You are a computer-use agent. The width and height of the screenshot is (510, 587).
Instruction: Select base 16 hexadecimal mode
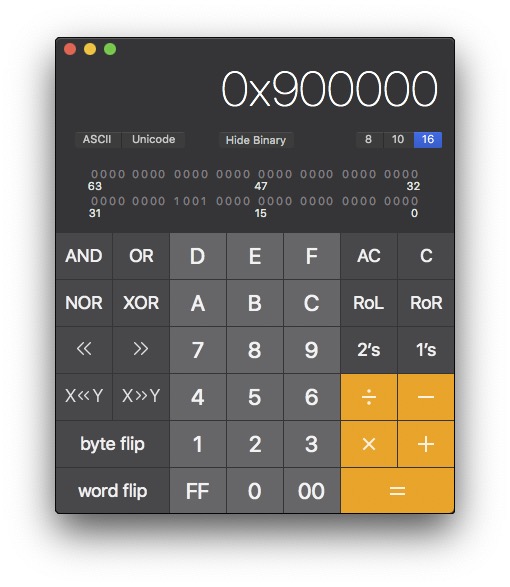(x=428, y=140)
